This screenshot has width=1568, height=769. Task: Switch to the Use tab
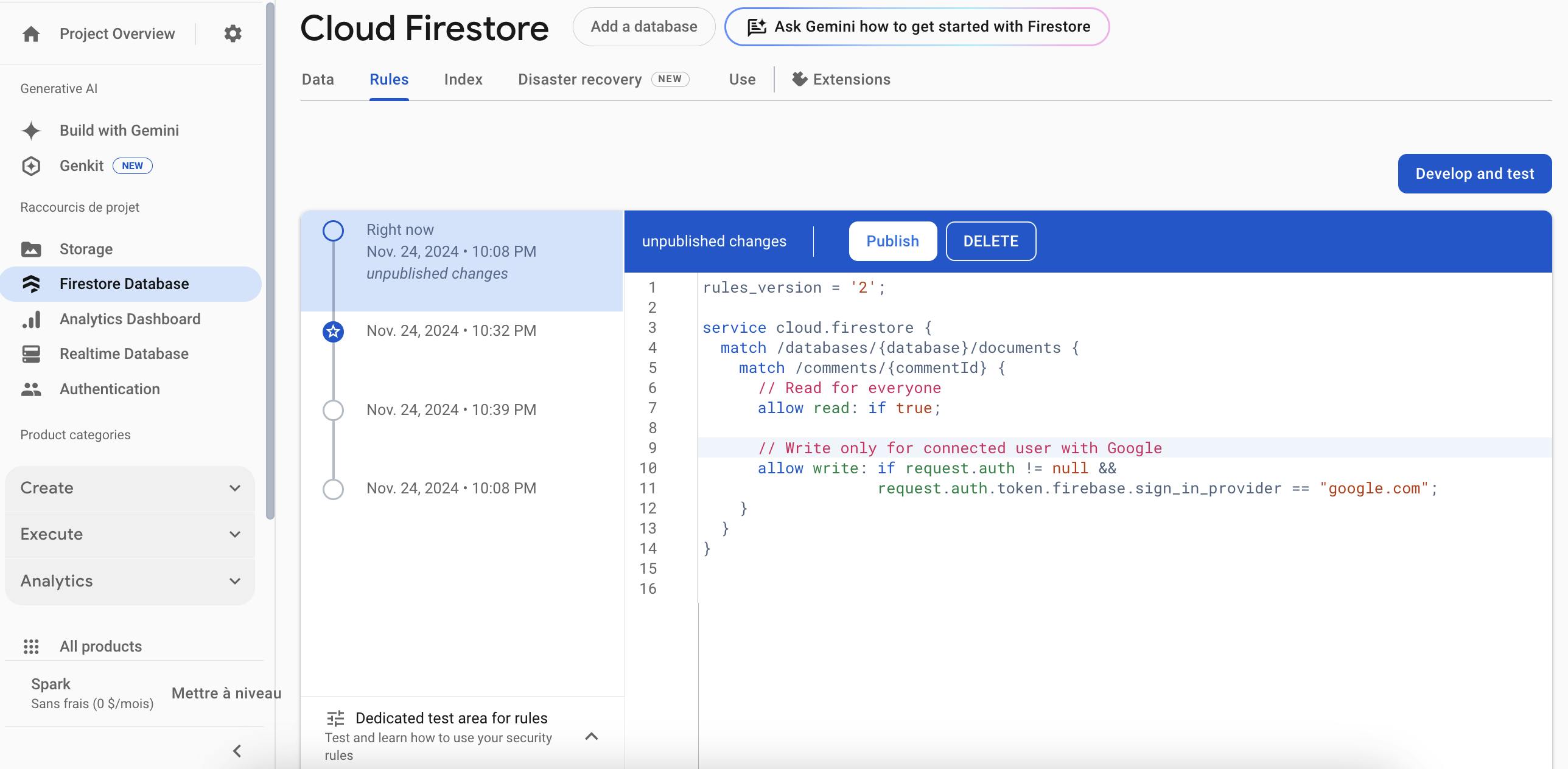coord(742,80)
